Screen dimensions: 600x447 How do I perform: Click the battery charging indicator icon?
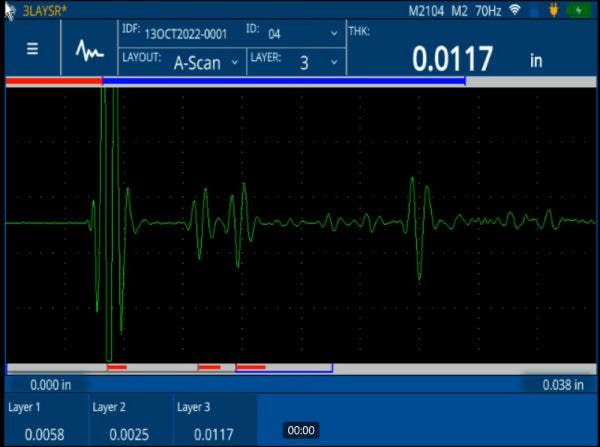578,9
